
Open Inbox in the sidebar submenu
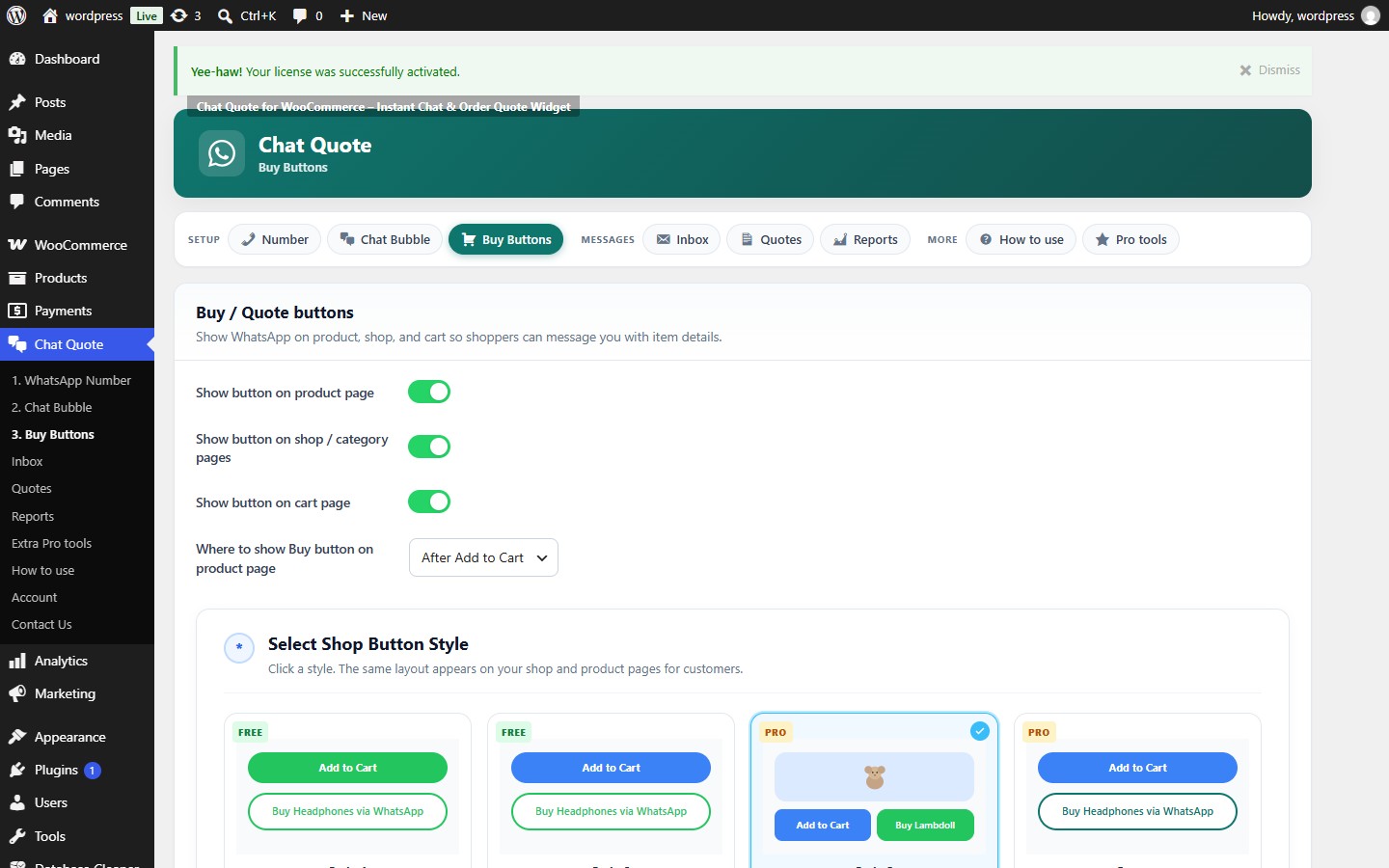pyautogui.click(x=27, y=461)
